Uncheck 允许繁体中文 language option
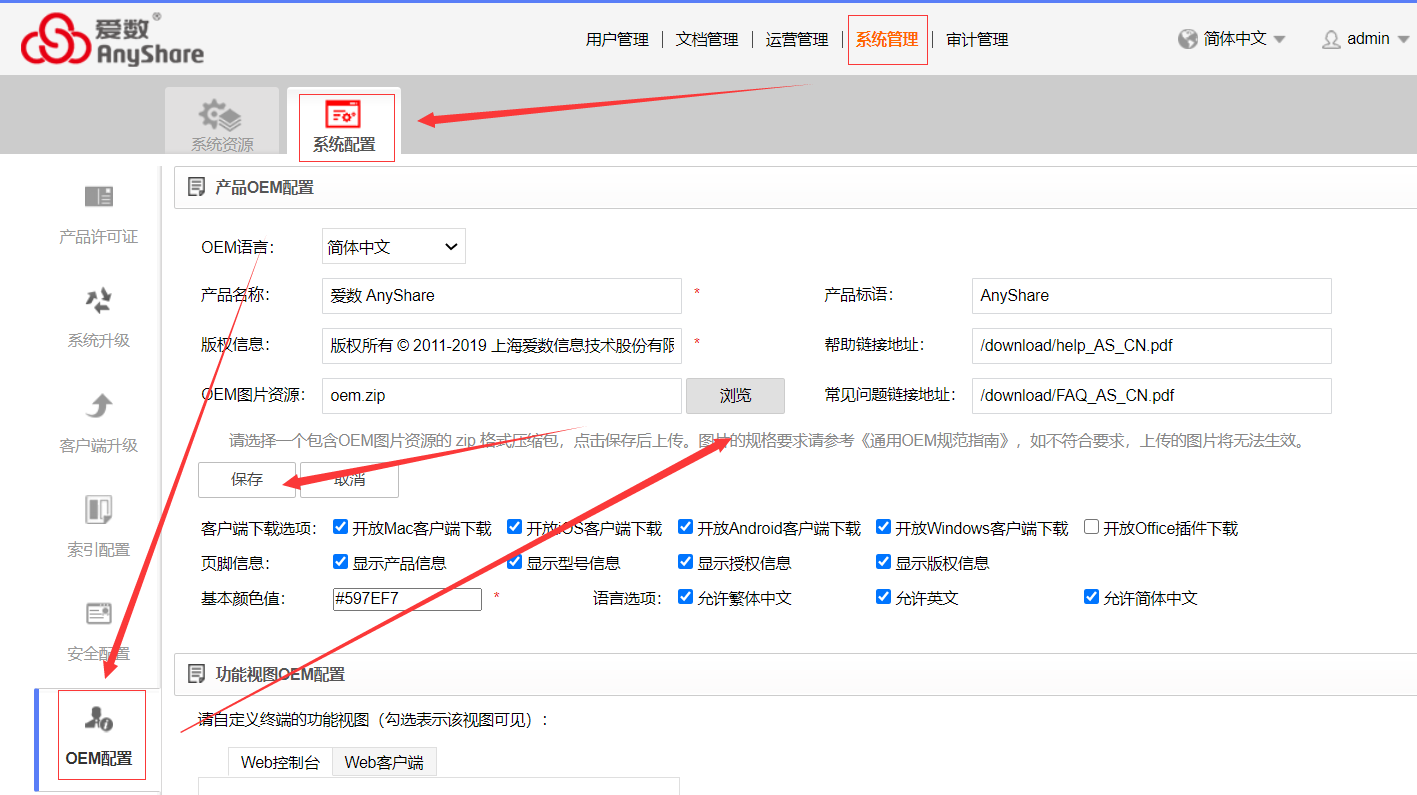Image resolution: width=1417 pixels, height=795 pixels. (x=685, y=597)
